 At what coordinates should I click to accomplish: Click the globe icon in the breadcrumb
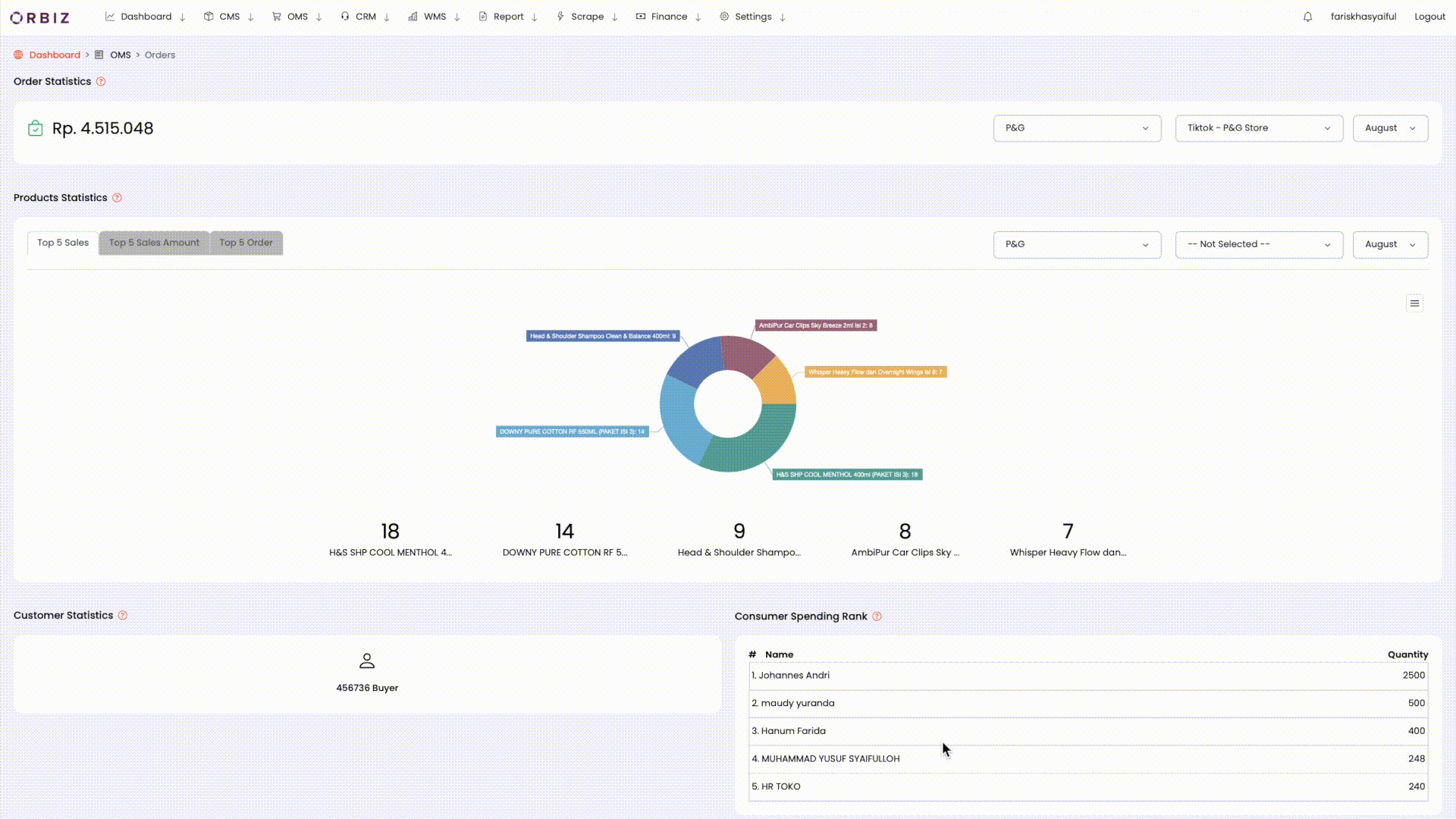click(18, 55)
